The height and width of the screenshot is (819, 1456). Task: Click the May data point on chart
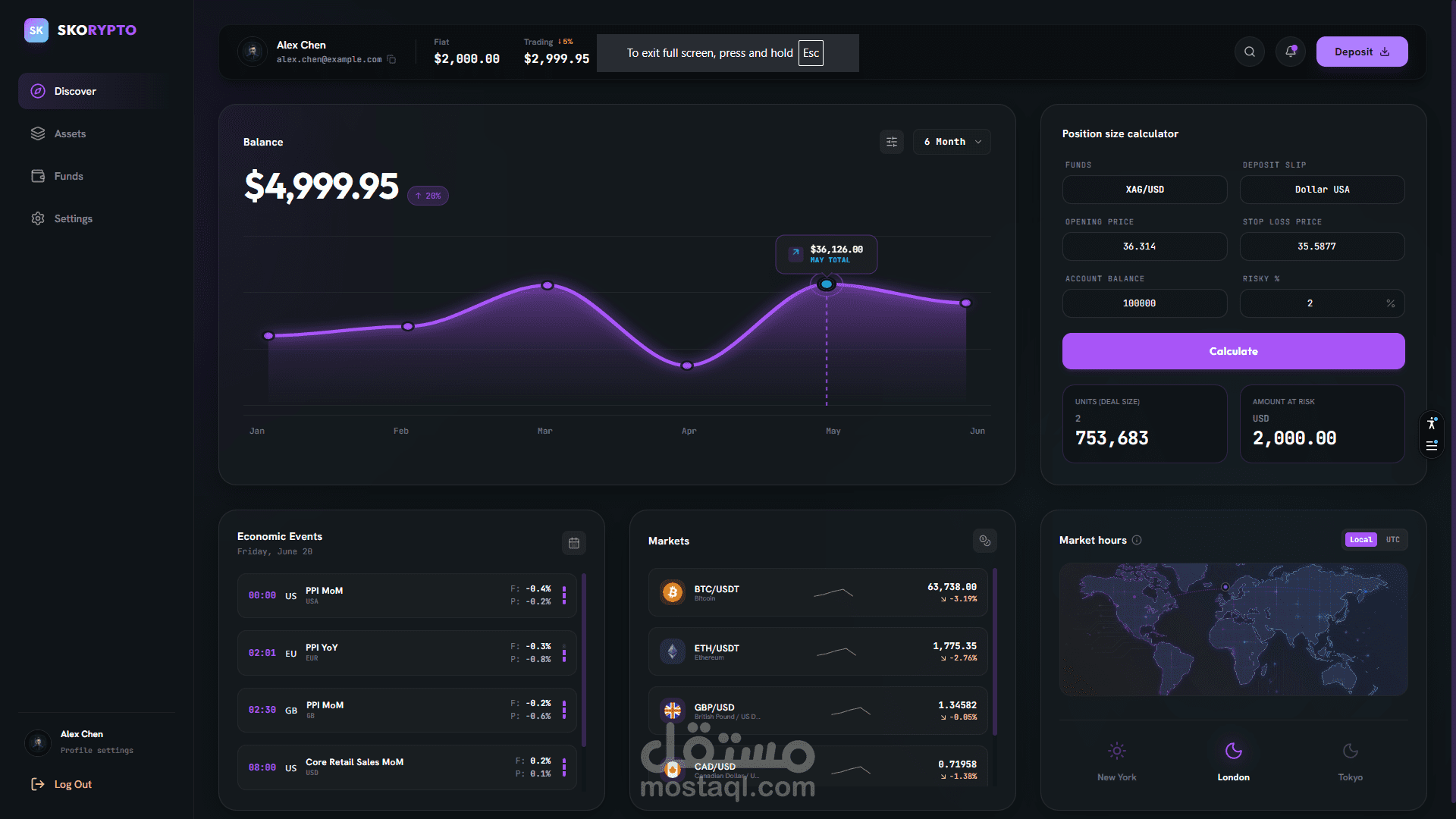827,284
